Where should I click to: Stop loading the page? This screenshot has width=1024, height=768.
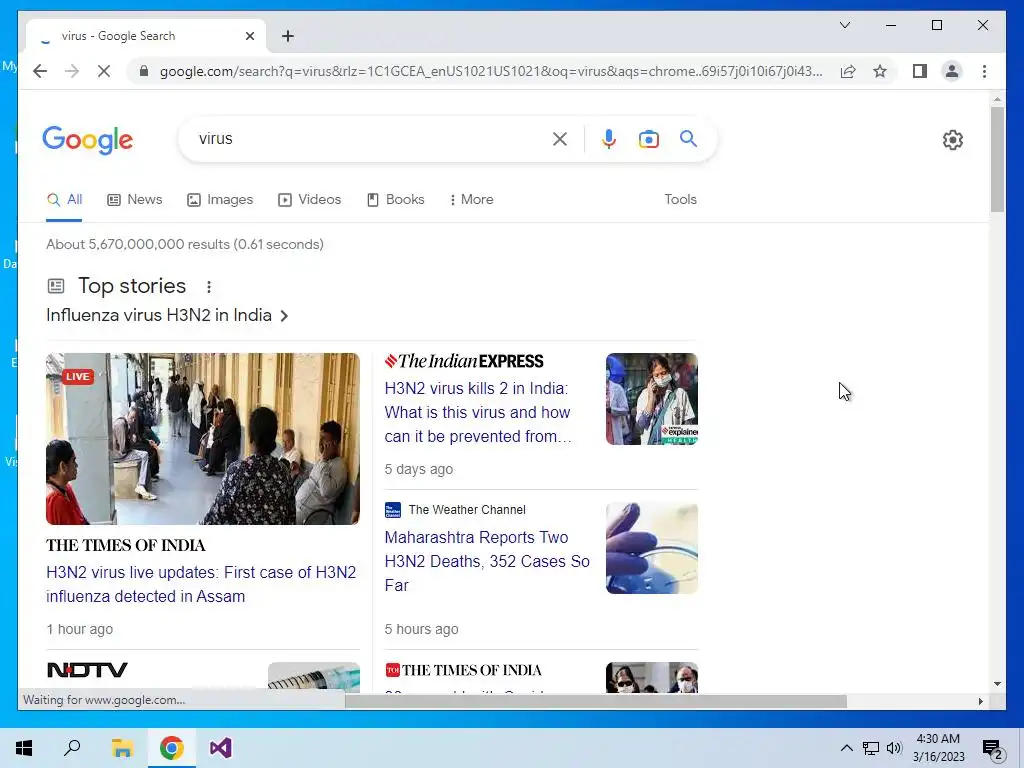pyautogui.click(x=104, y=71)
